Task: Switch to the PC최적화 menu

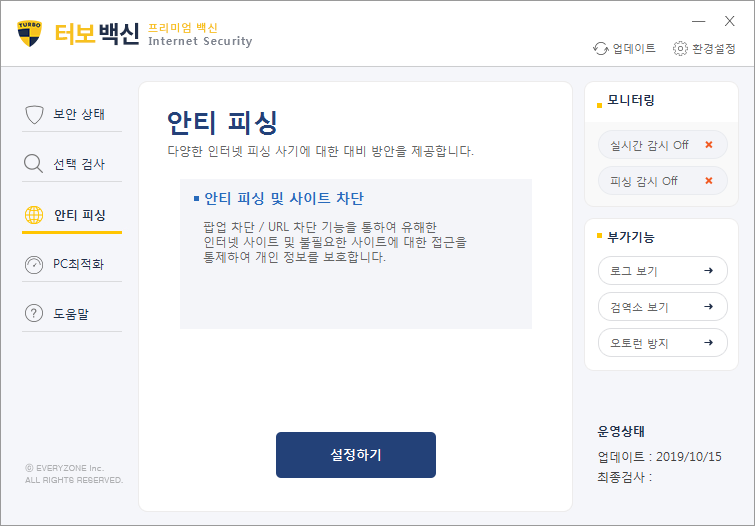Action: point(78,265)
